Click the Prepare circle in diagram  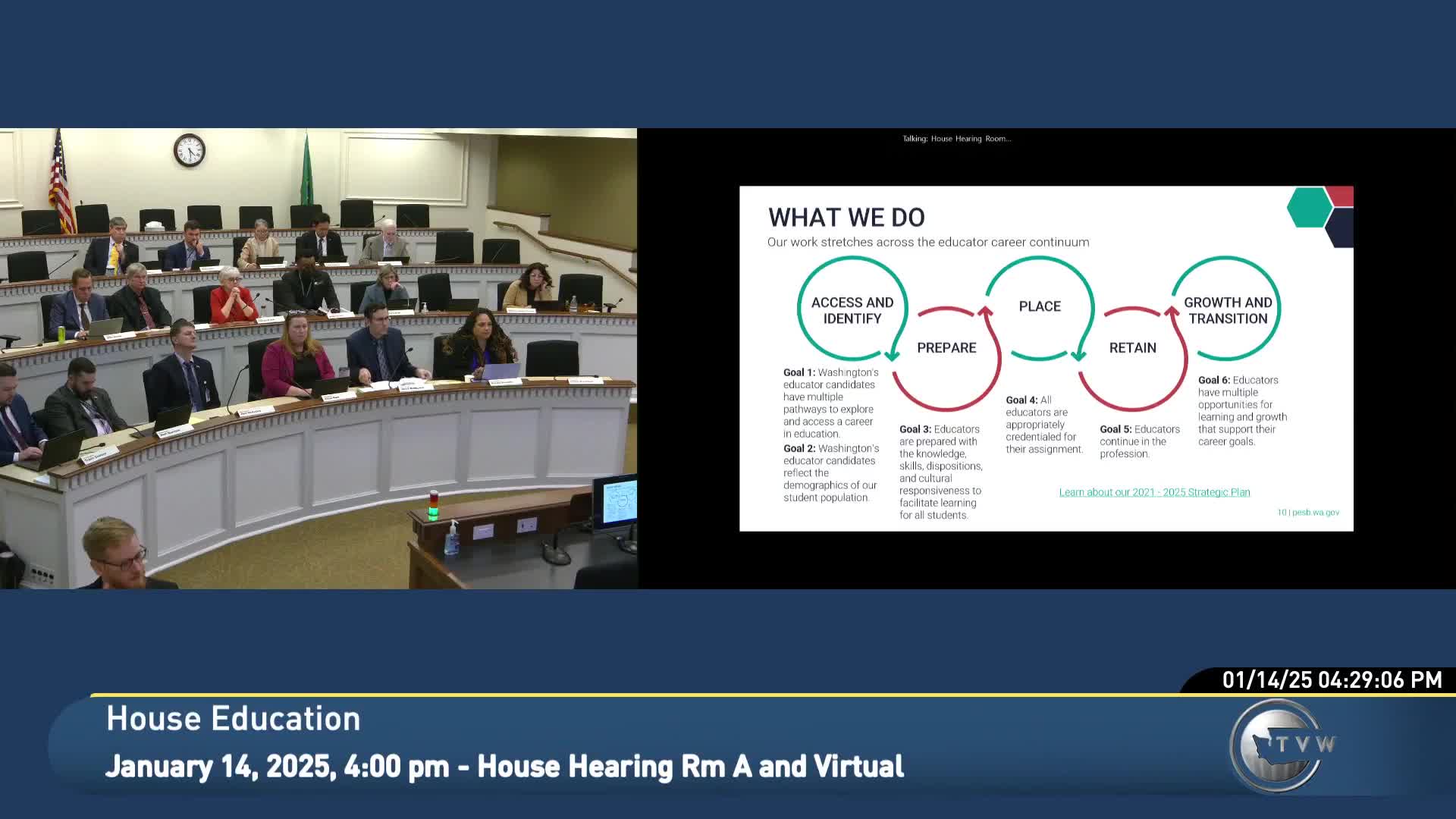[x=946, y=348]
